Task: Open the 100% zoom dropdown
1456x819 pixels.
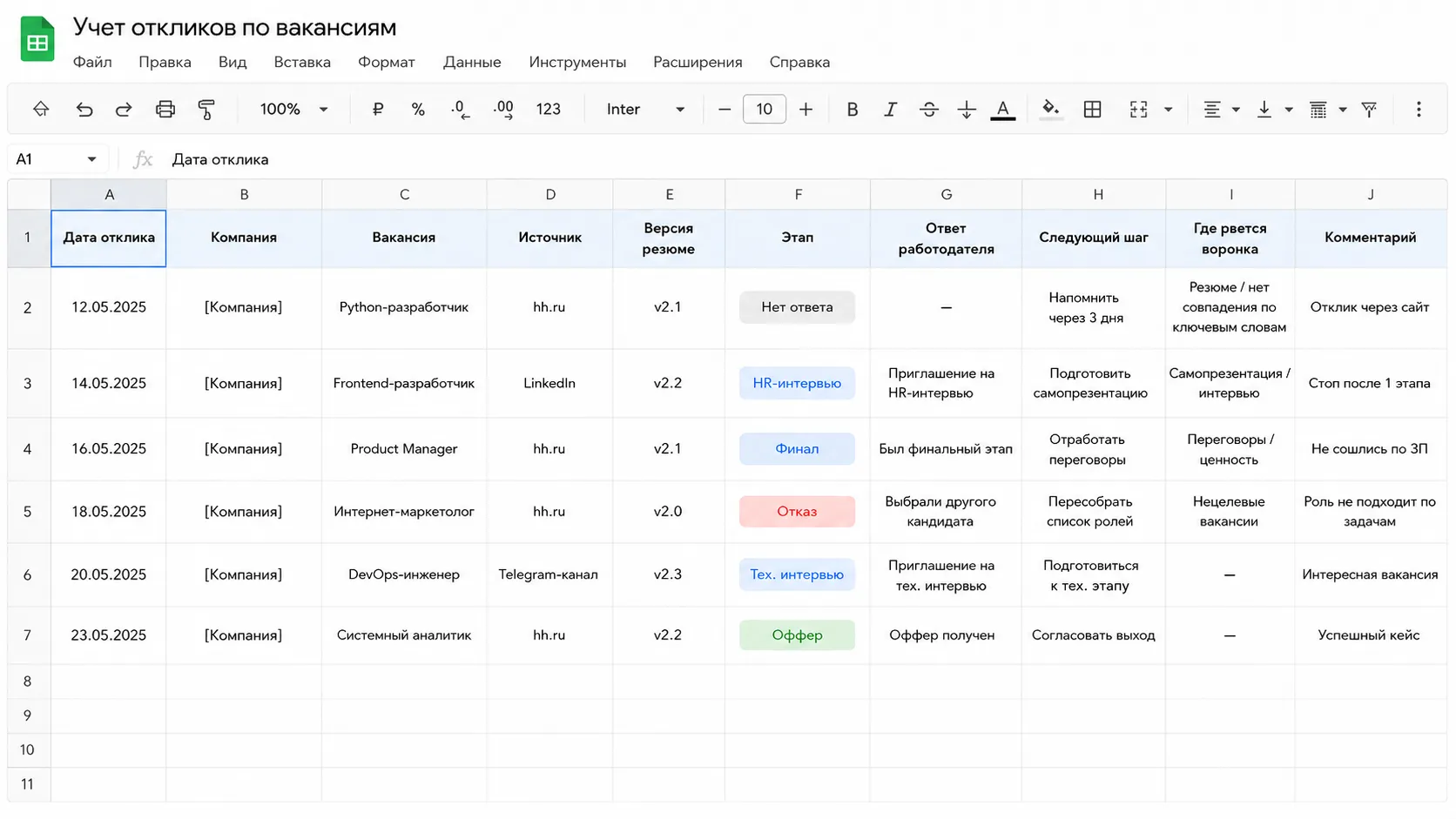Action: 294,110
